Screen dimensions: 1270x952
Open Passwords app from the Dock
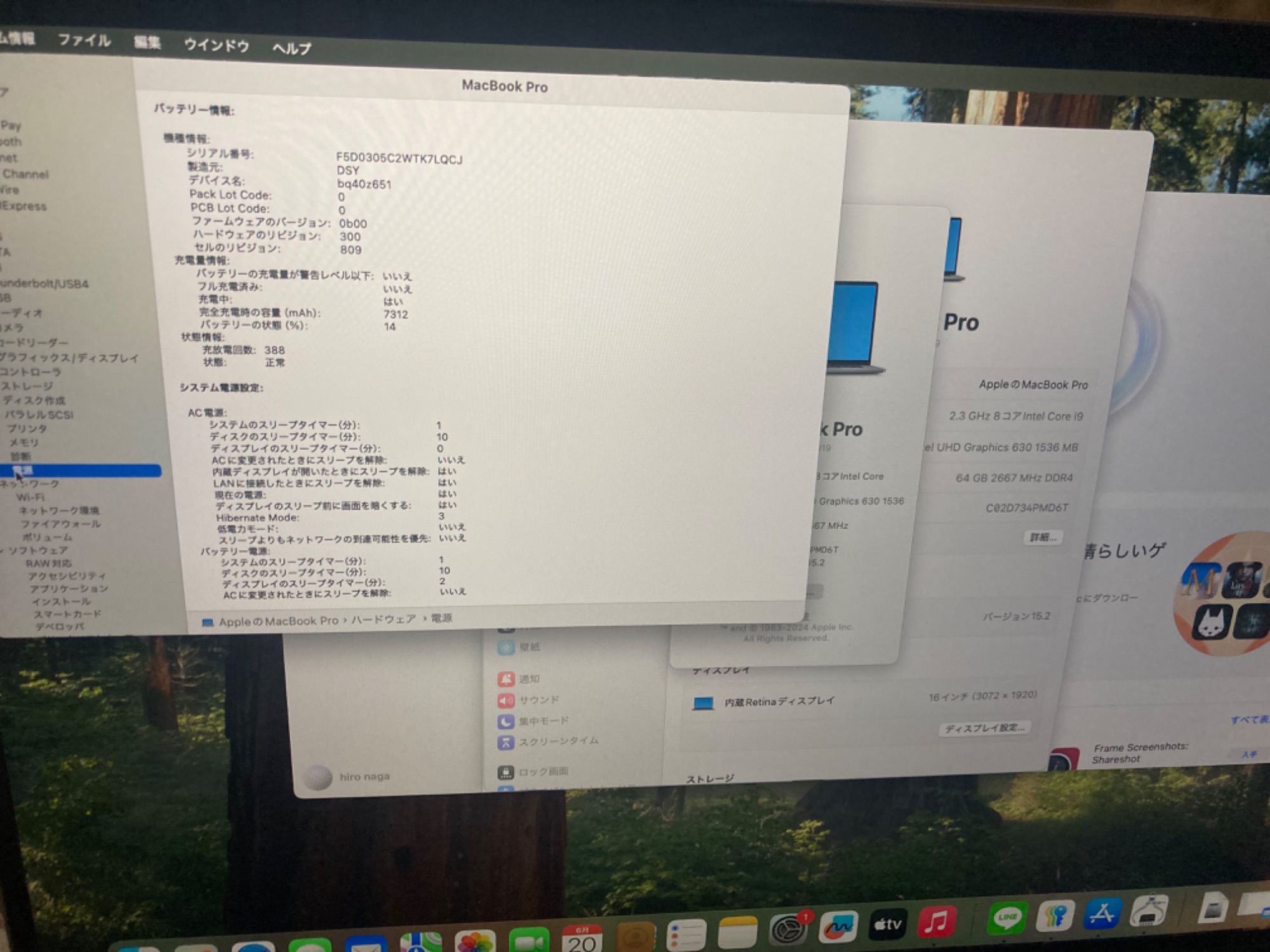point(1055,916)
